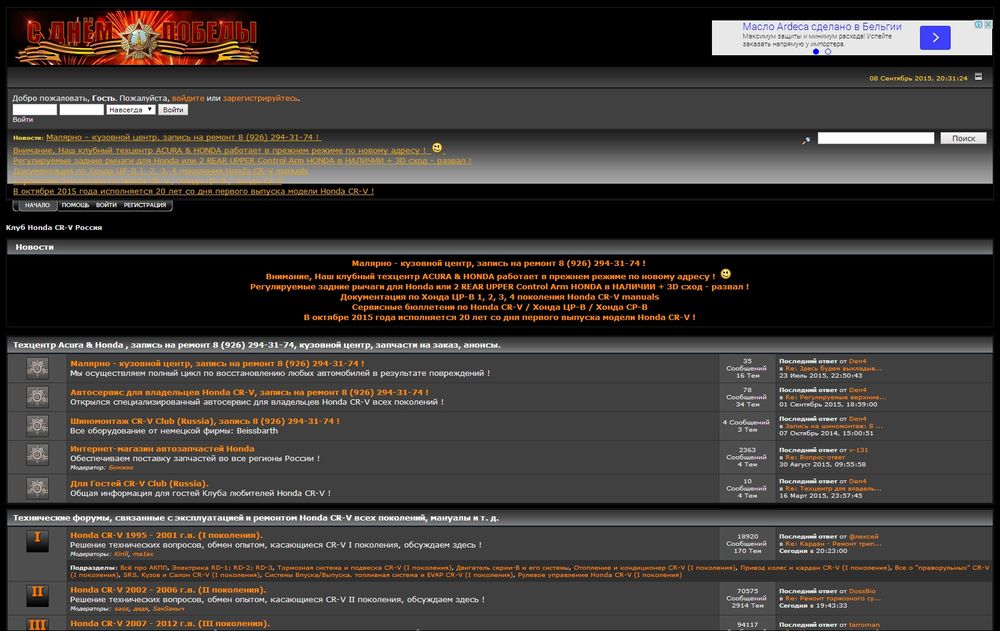The image size is (1000, 631).
Task: Open the 'РЕГИСТРАЦИЯ' menu tab
Action: point(145,205)
